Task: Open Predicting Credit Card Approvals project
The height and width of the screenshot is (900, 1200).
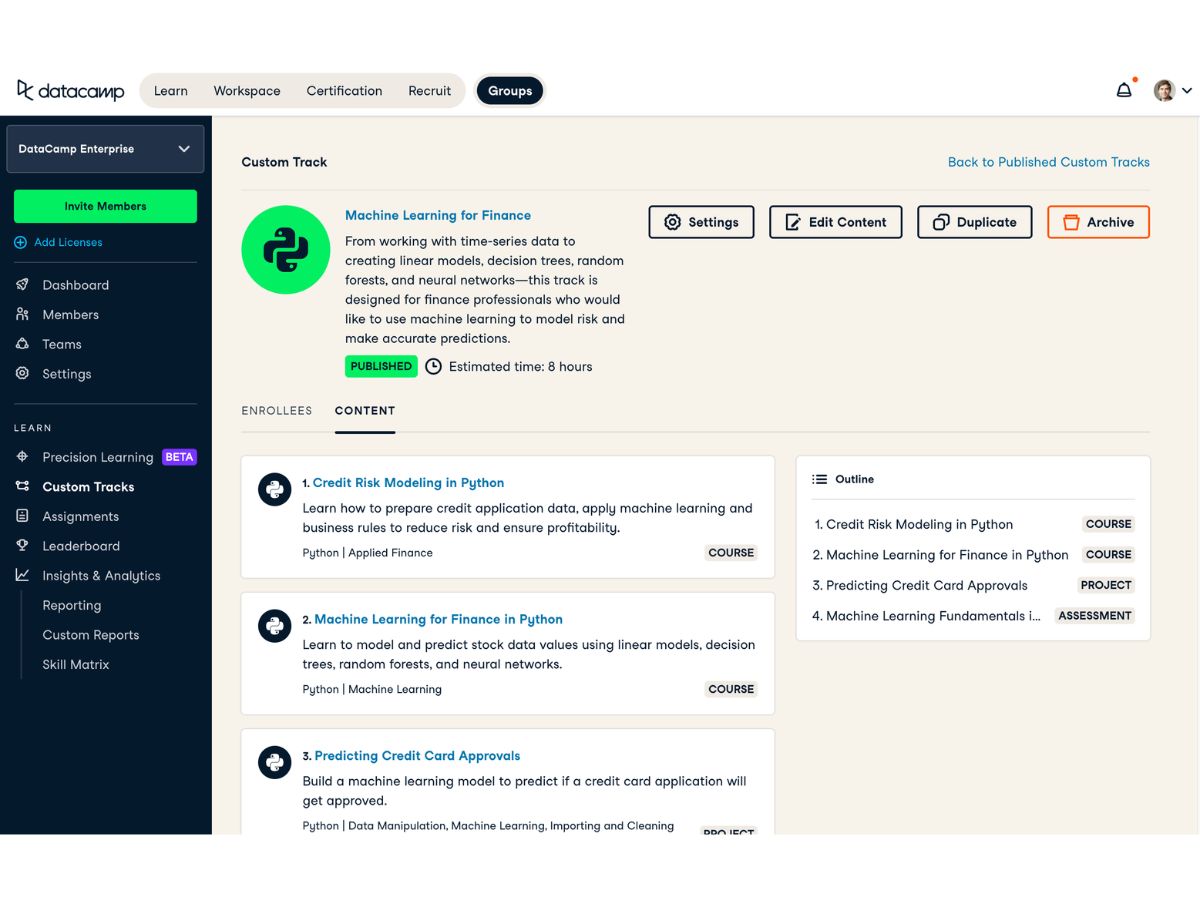Action: [x=417, y=756]
